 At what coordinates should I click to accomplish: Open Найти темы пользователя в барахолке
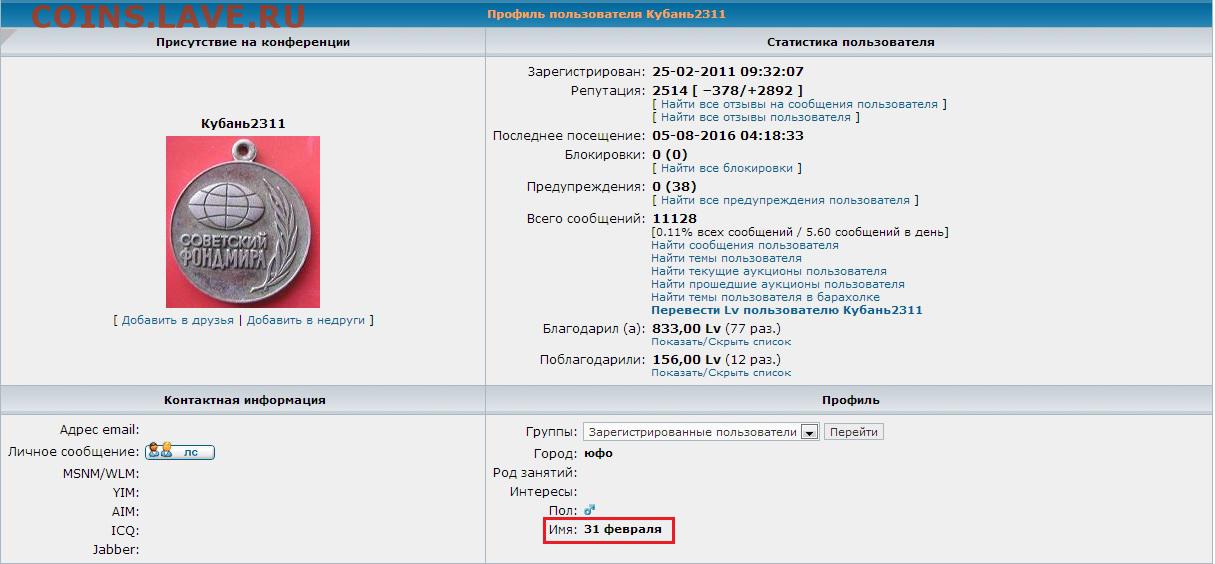765,297
